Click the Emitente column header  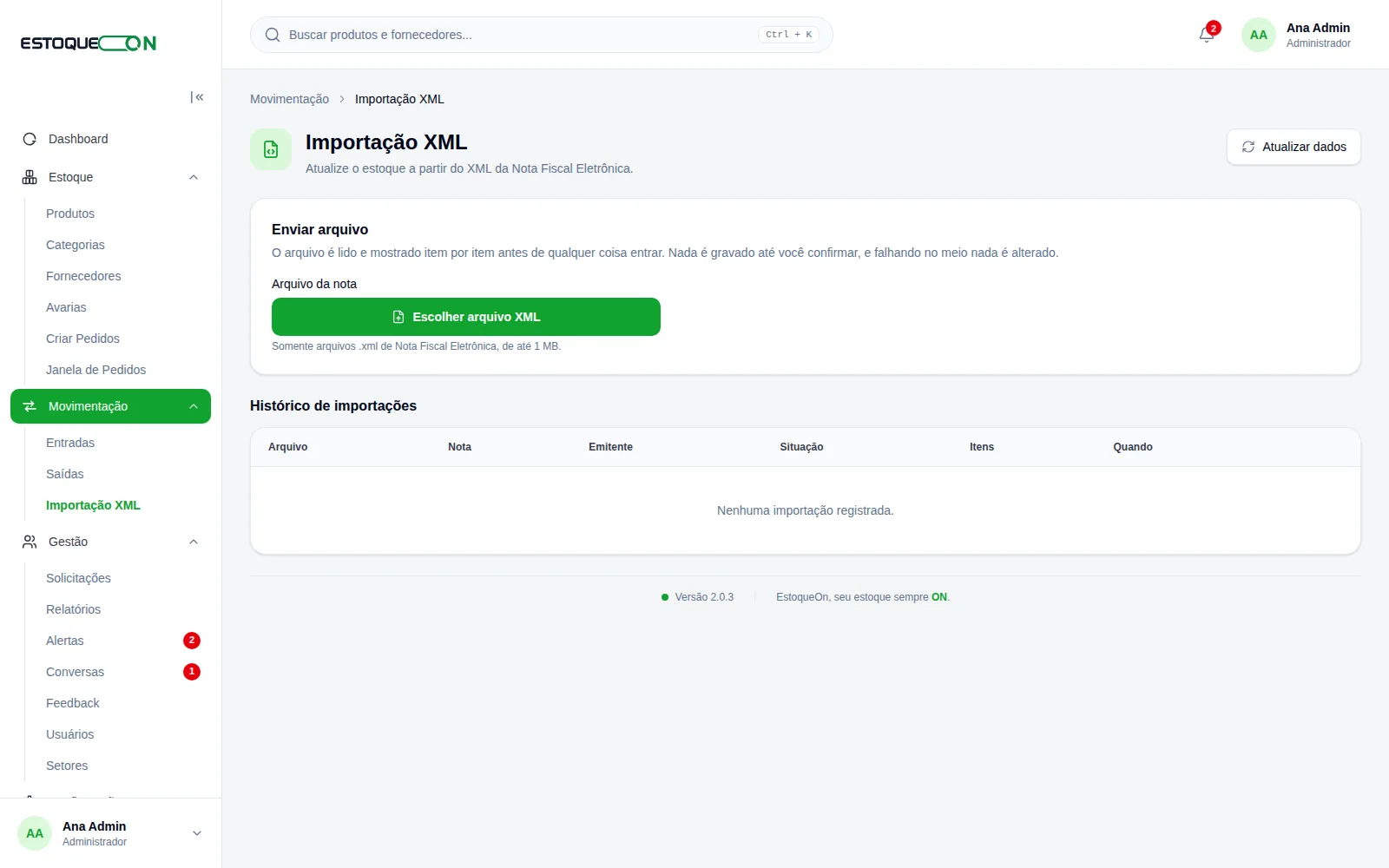(610, 447)
